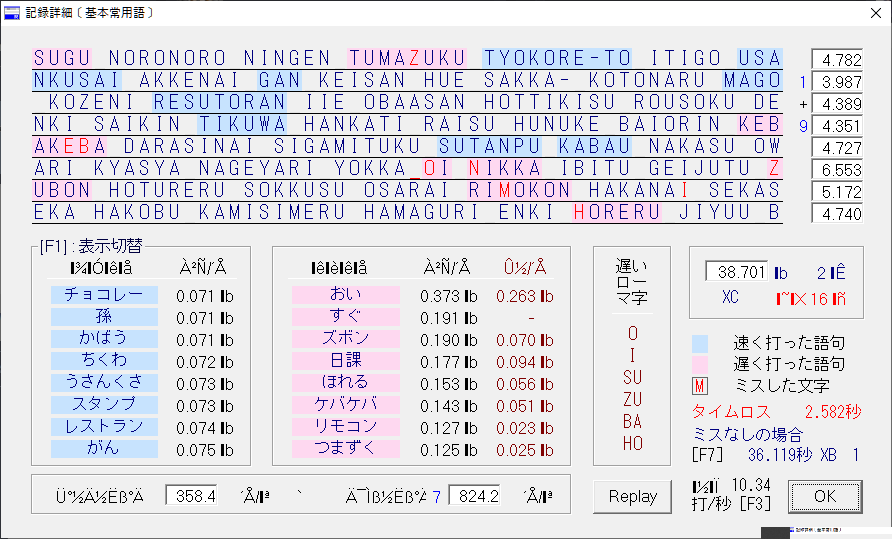Click the highlighted word TYOKORE-TO
This screenshot has width=892, height=539.
click(557, 58)
